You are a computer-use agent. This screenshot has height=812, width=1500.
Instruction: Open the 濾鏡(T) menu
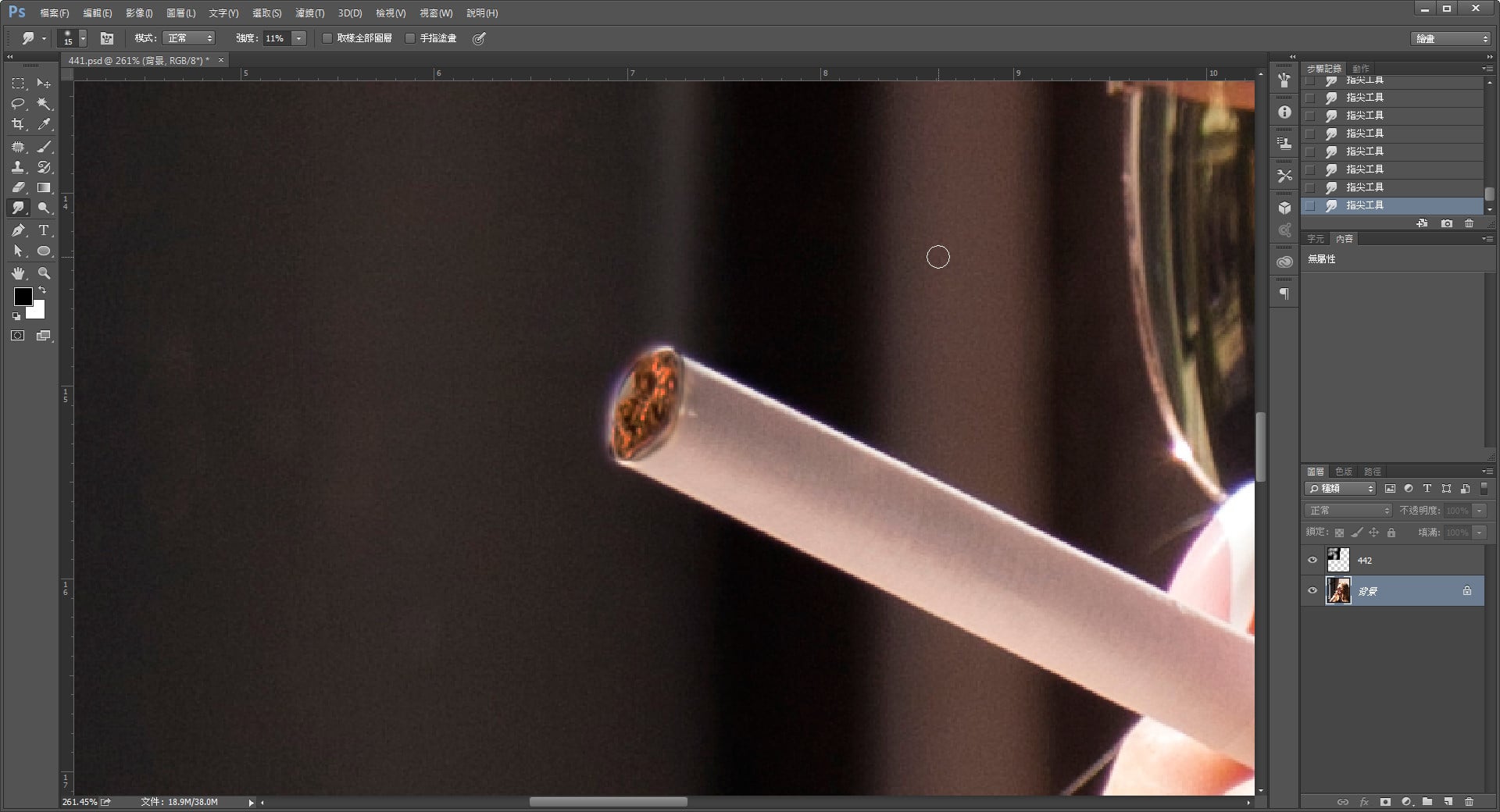pyautogui.click(x=309, y=13)
